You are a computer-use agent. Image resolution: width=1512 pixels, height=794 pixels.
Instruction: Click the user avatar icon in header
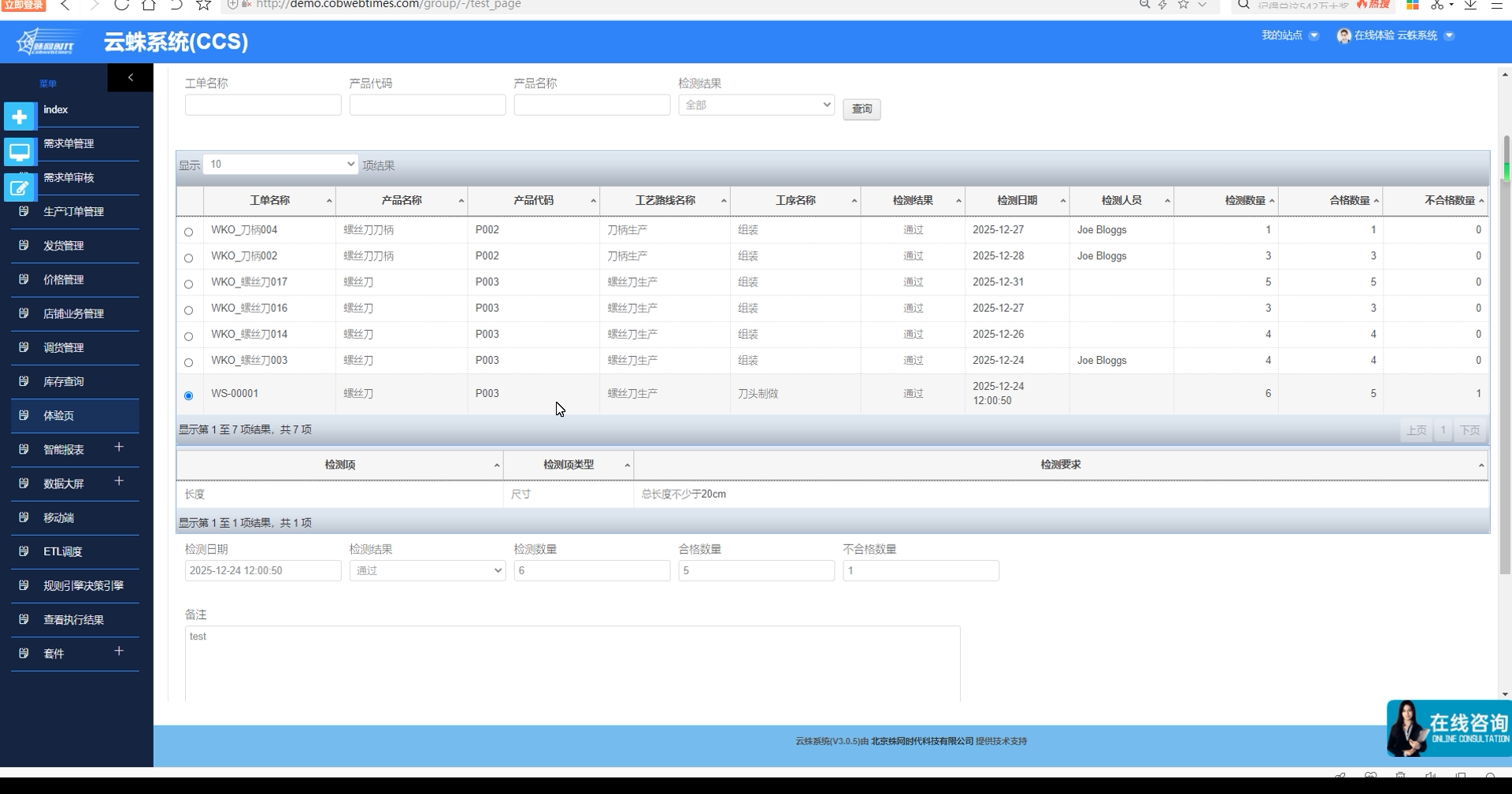coord(1344,35)
